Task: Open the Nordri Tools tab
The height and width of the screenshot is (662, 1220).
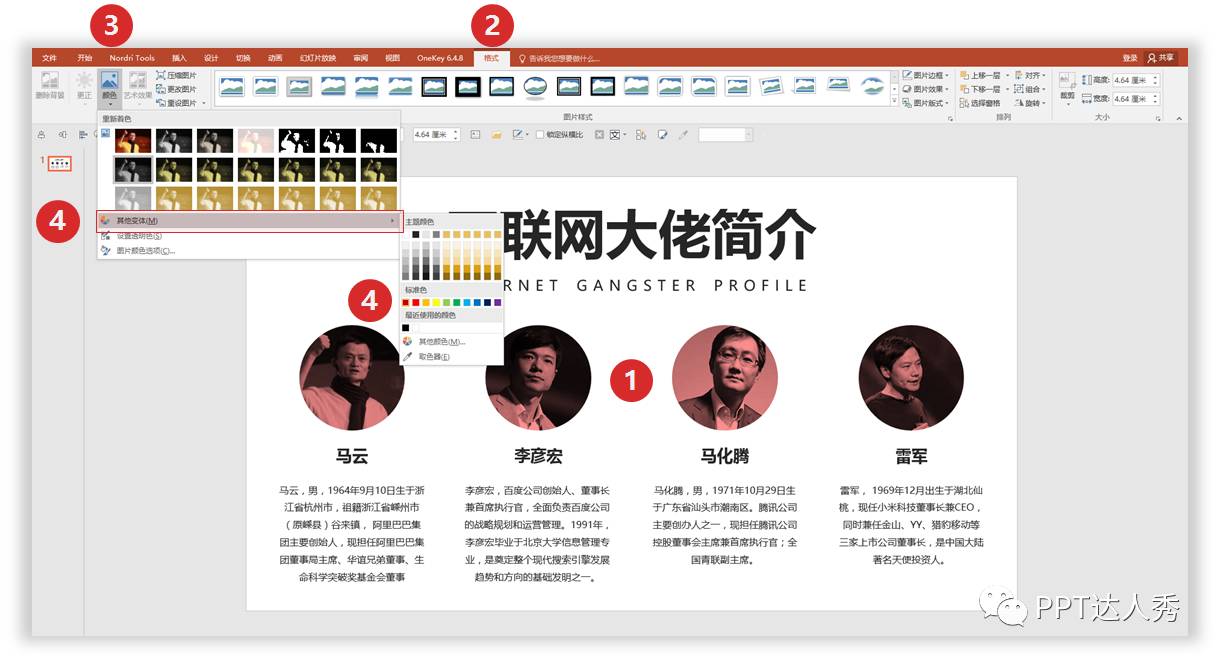Action: (x=132, y=58)
